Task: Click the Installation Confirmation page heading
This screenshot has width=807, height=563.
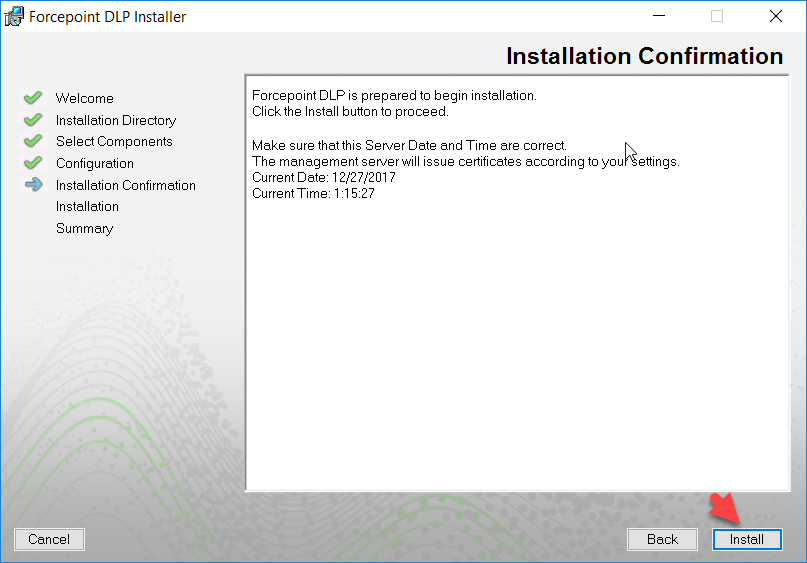Action: (x=644, y=56)
